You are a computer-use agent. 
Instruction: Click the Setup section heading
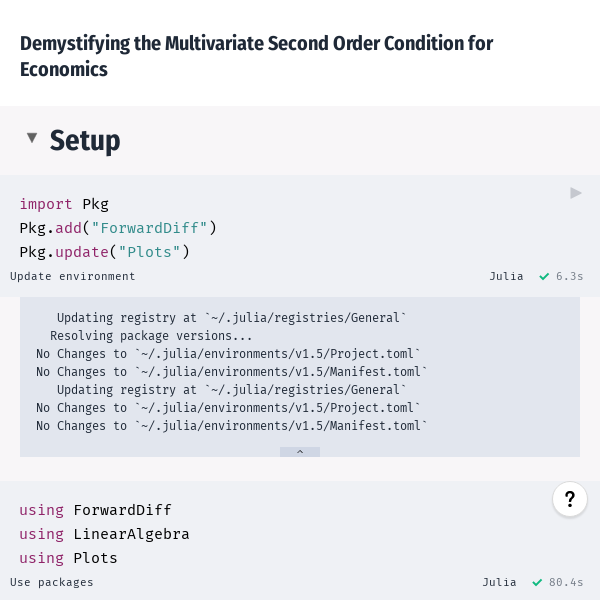(85, 140)
